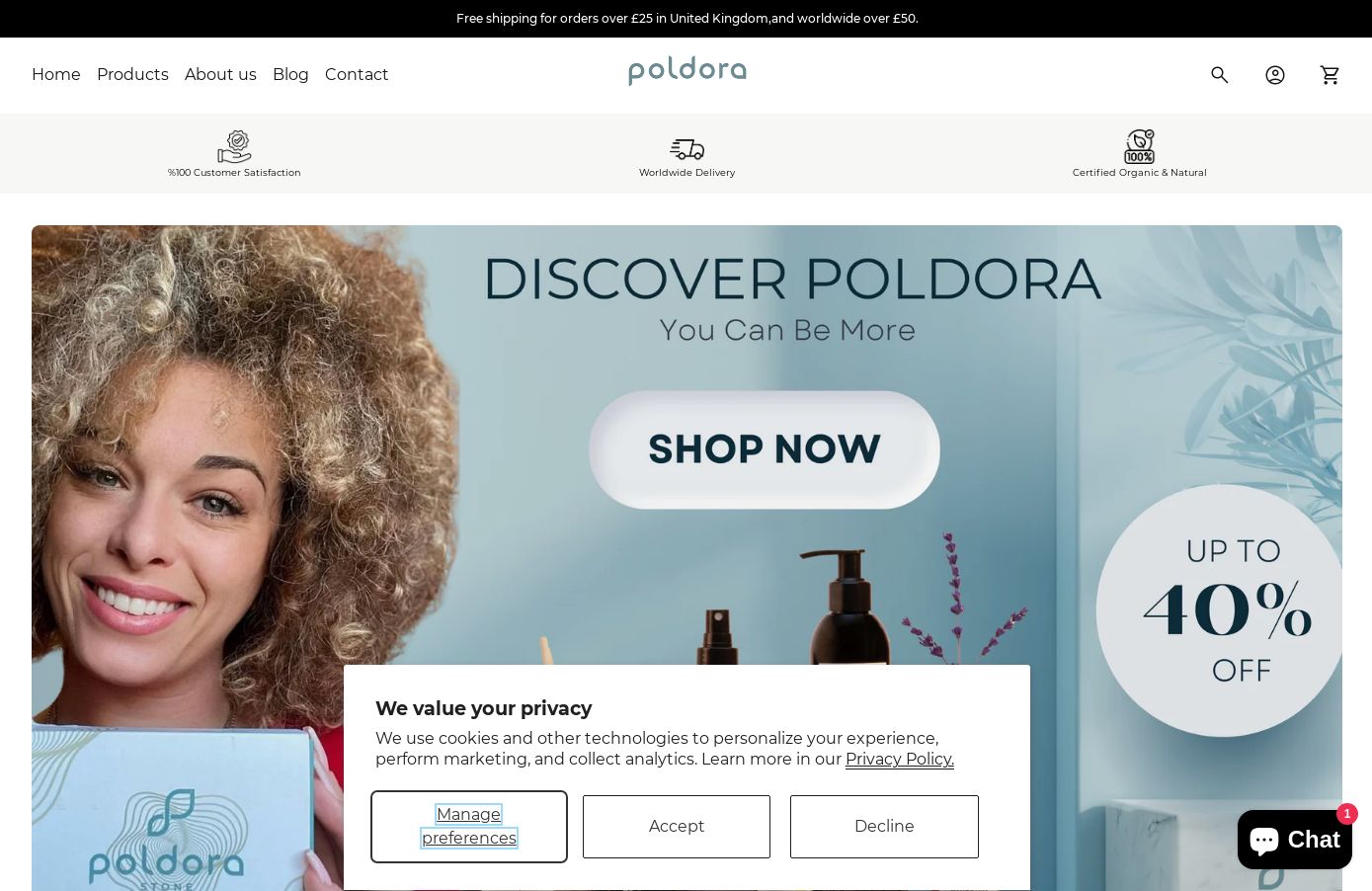The width and height of the screenshot is (1372, 891).
Task: Visit the Blog link in navigation
Action: [290, 75]
